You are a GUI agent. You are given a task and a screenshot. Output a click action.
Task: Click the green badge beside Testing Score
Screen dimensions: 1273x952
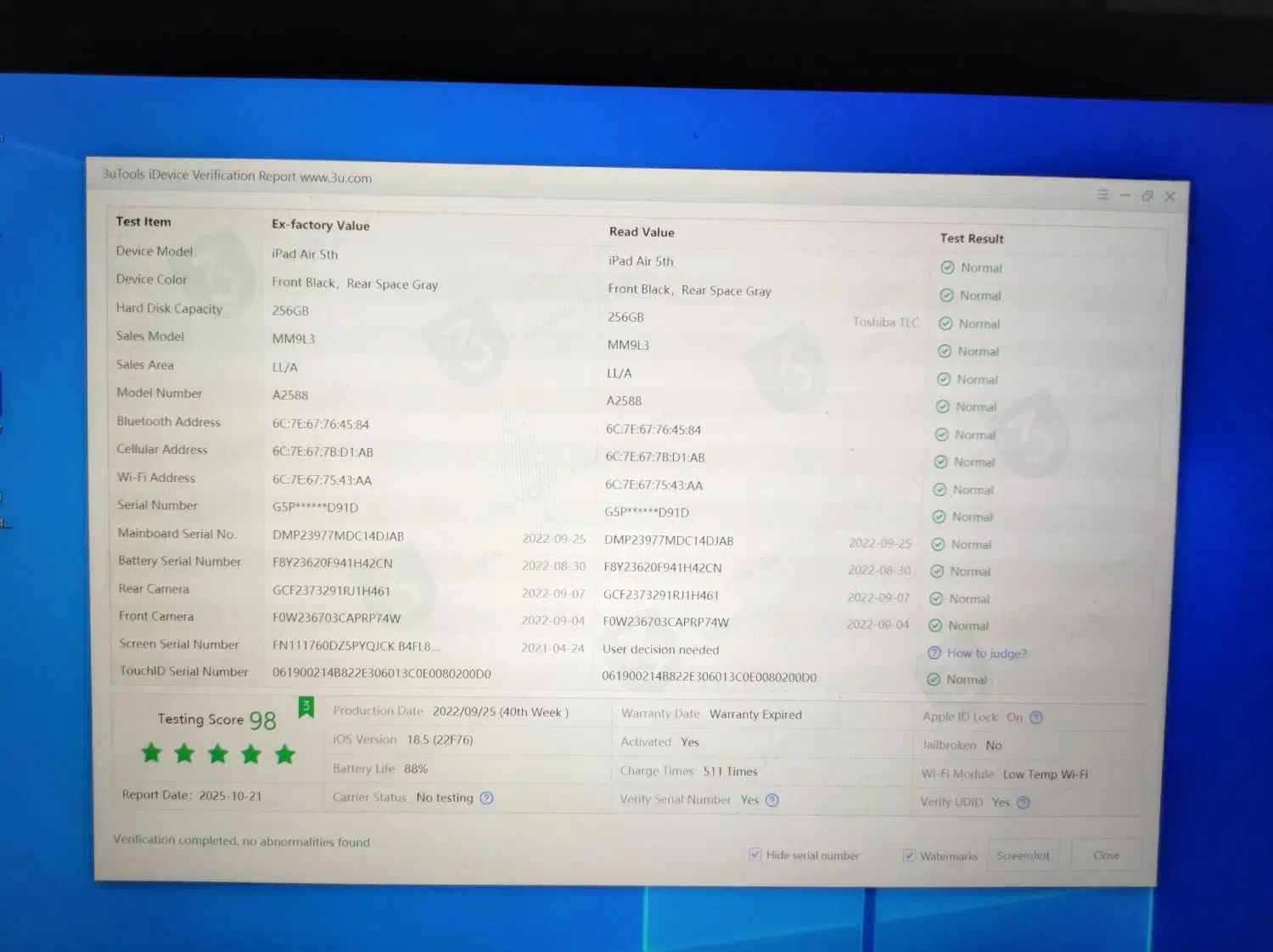[306, 707]
